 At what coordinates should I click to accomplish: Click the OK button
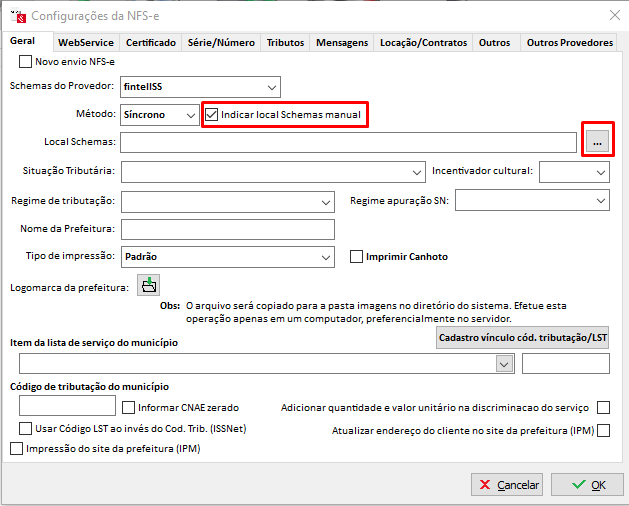tap(589, 485)
